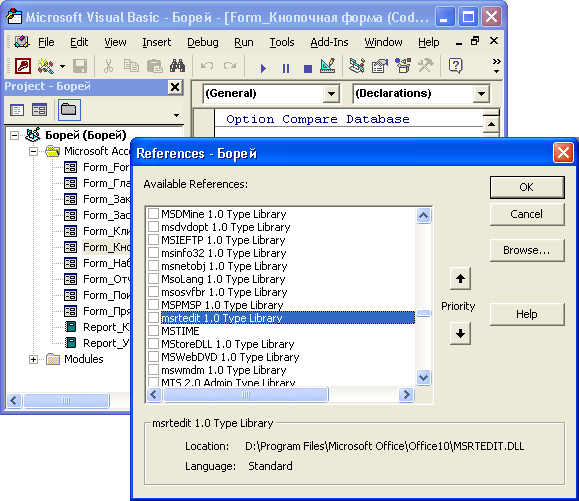Click the Redo arrow icon
Image resolution: width=579 pixels, height=501 pixels.
[x=230, y=66]
